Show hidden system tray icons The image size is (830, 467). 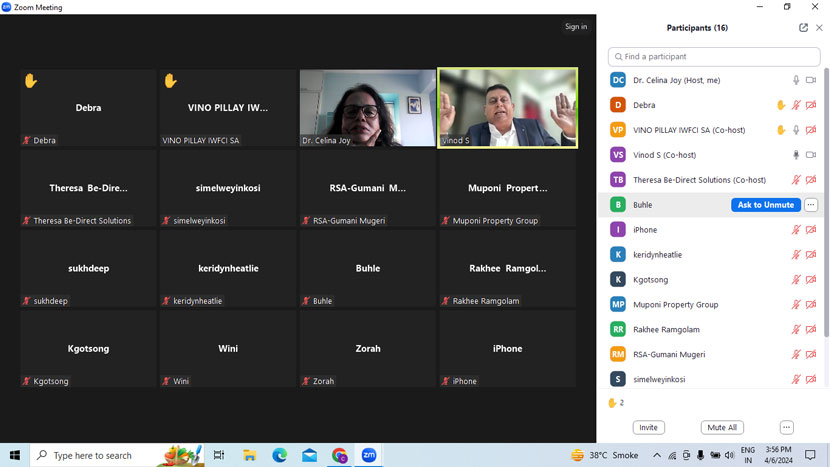[656, 455]
